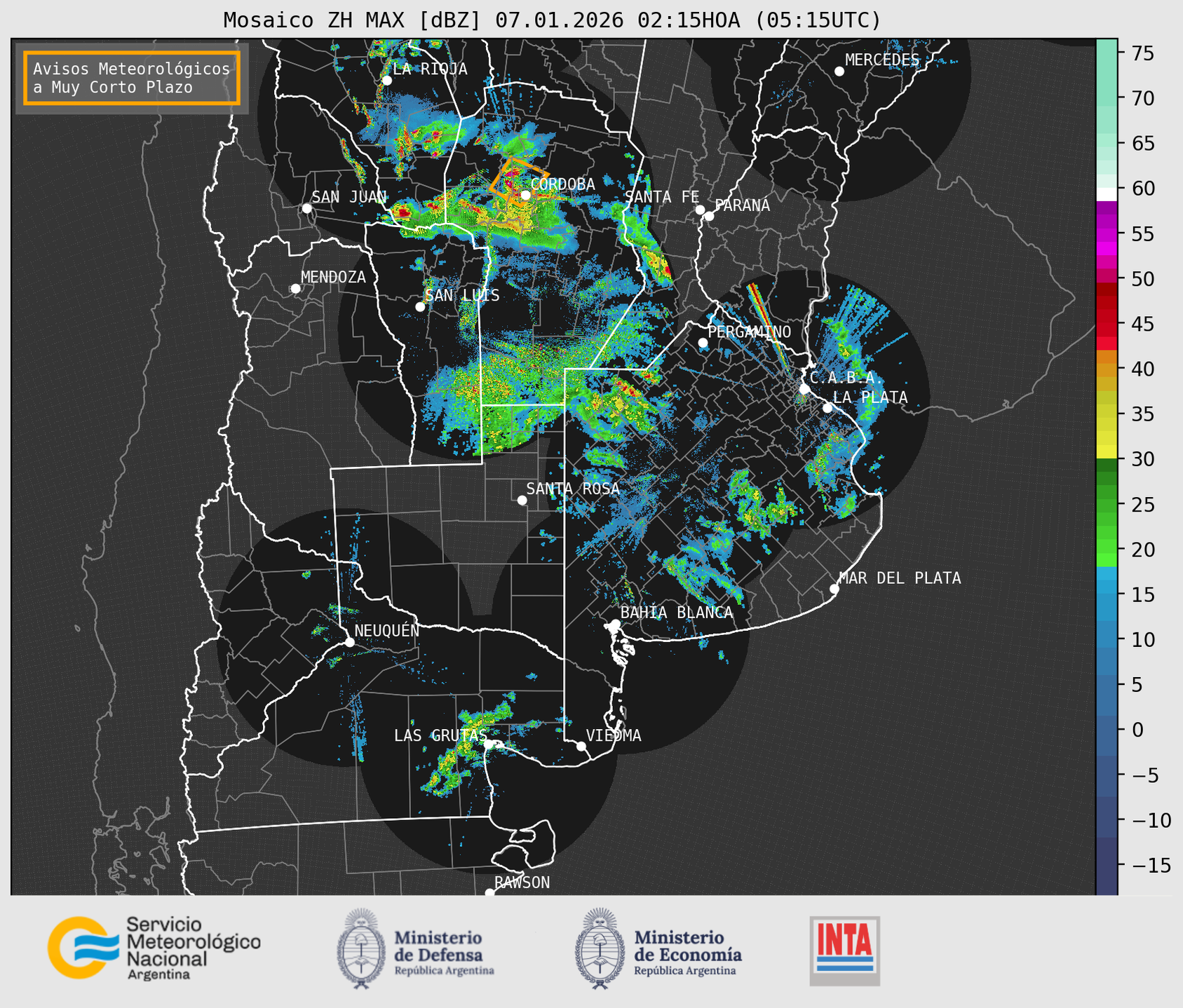This screenshot has width=1183, height=1008.
Task: Select the SANTA ROSA city dot
Action: click(522, 500)
